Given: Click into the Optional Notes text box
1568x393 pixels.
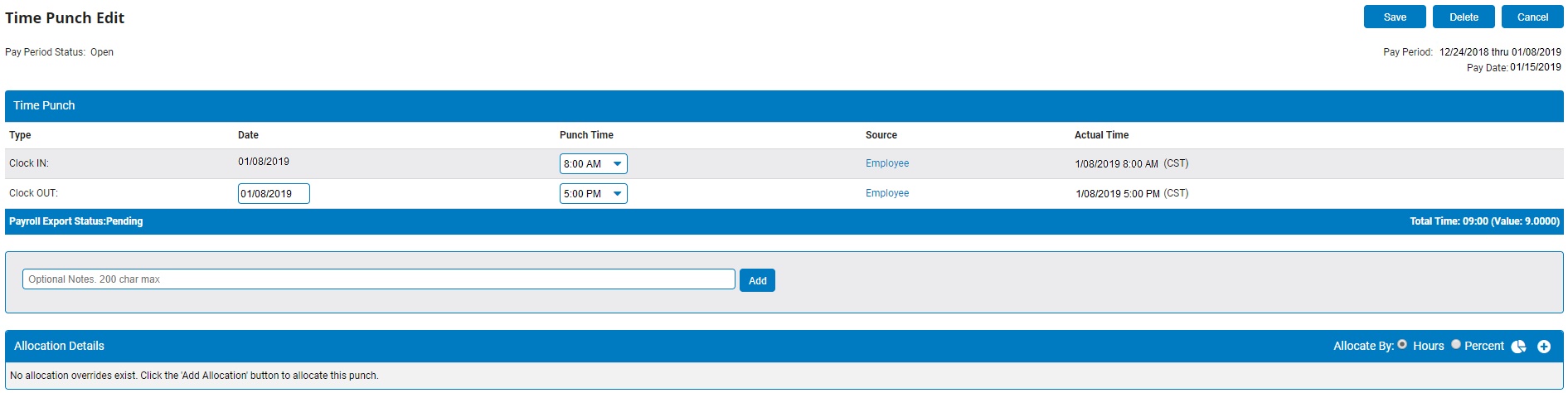Looking at the screenshot, I should tap(378, 279).
